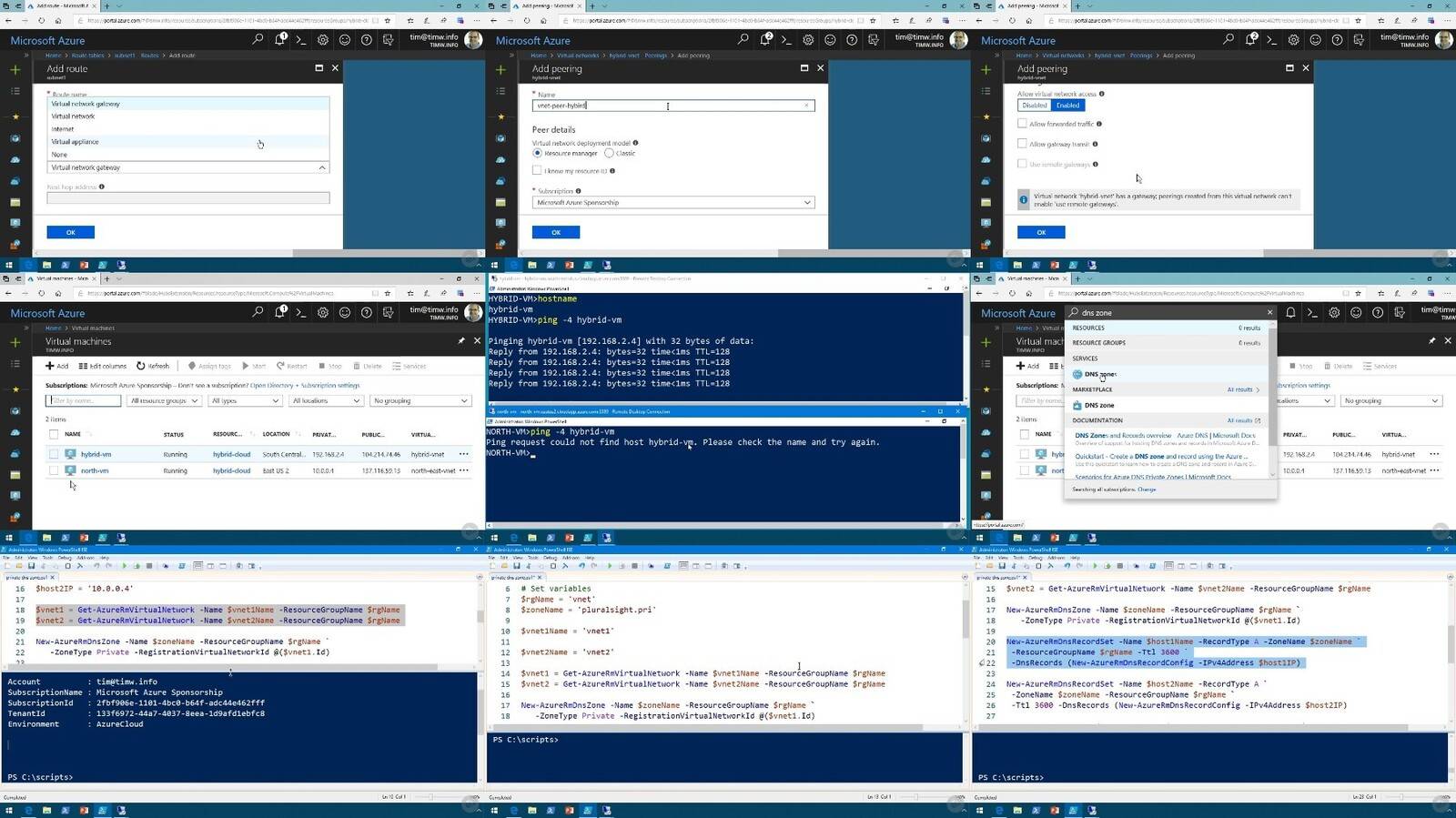
Task: Click the Filter by name input
Action: [x=83, y=400]
